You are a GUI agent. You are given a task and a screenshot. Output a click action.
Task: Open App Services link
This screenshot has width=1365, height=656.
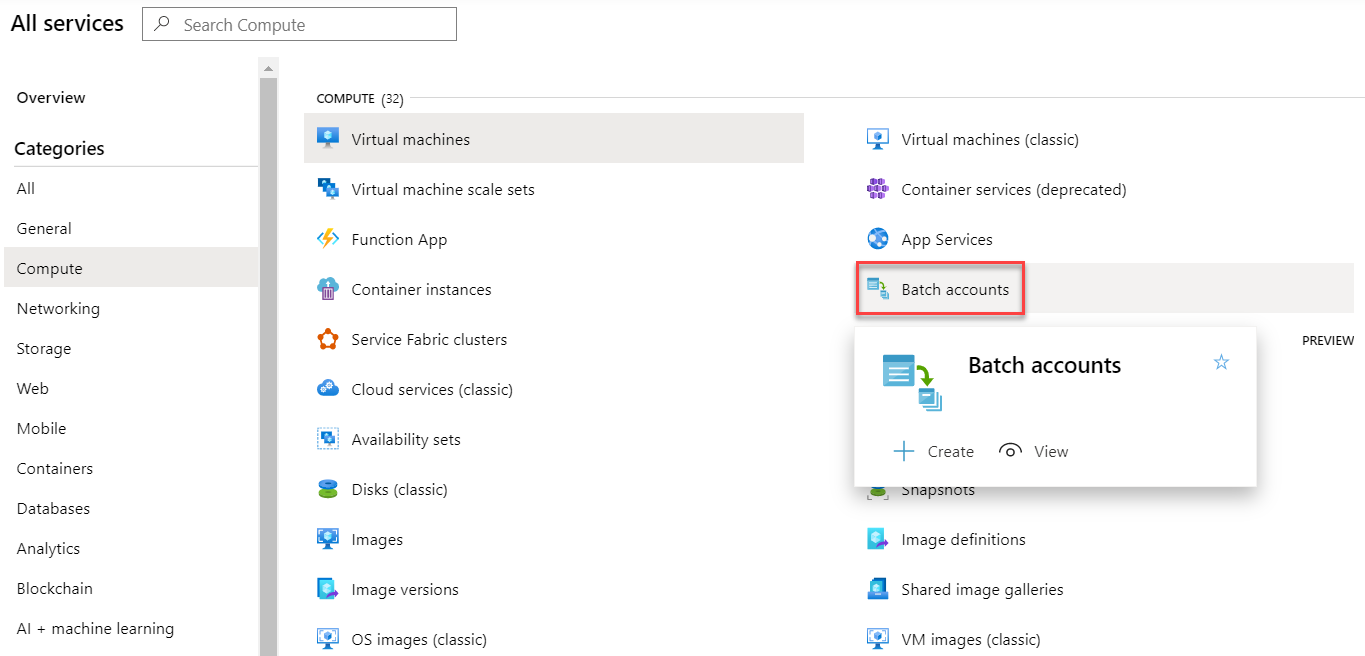947,239
